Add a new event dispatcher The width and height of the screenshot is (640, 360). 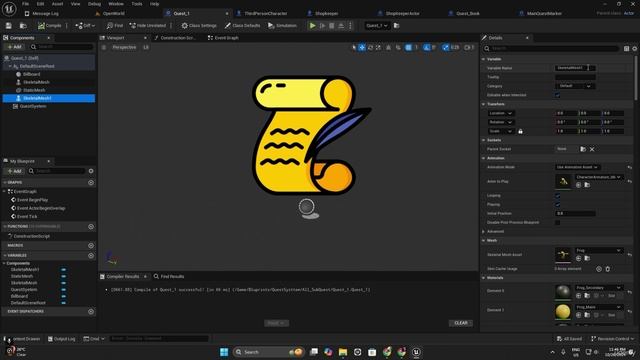[91, 312]
